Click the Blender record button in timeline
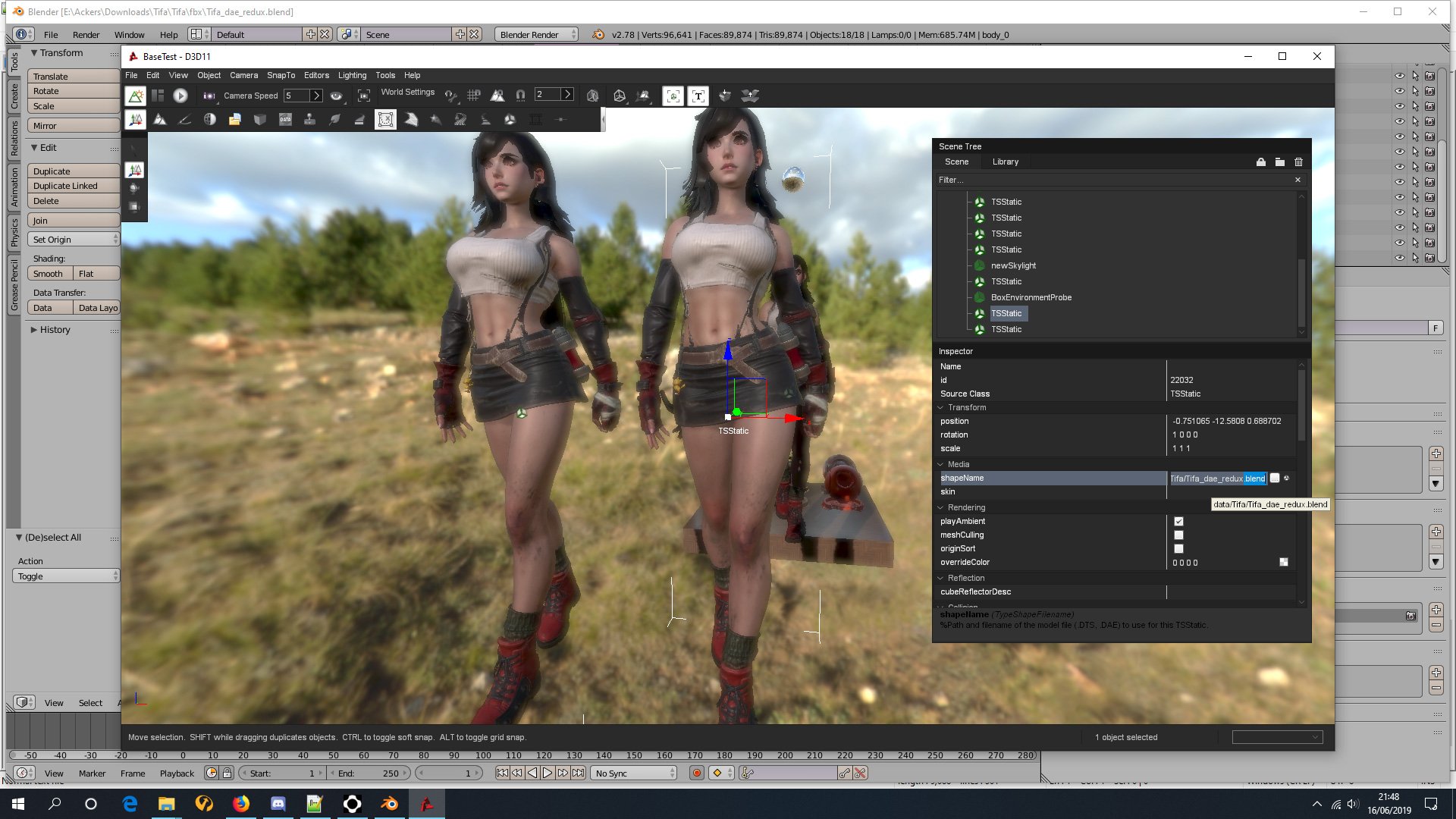This screenshot has width=1456, height=819. point(696,773)
